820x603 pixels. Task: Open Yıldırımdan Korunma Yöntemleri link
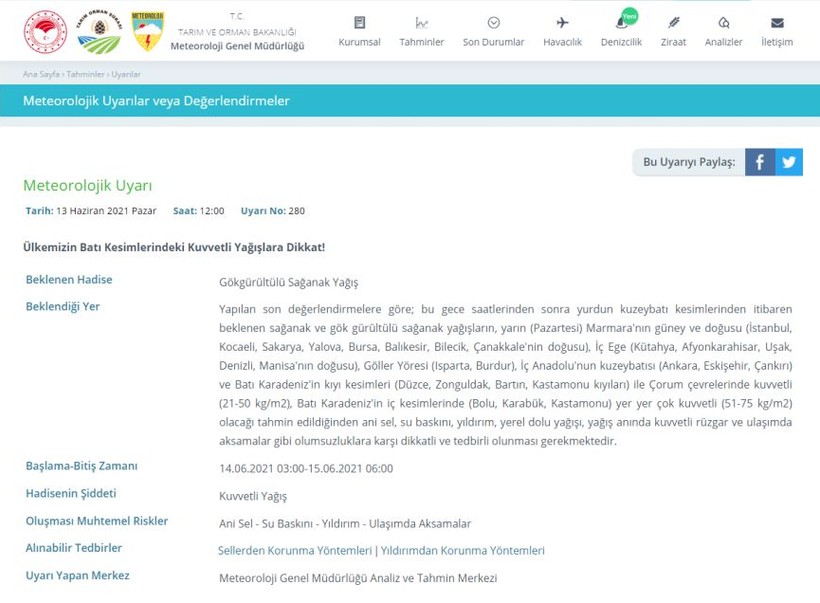pos(462,551)
